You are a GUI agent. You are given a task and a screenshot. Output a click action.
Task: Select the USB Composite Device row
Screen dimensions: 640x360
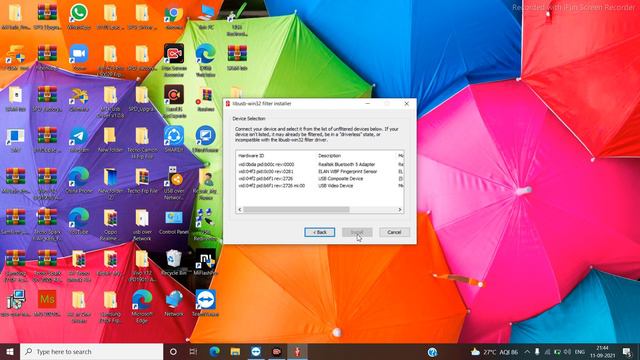pos(320,178)
